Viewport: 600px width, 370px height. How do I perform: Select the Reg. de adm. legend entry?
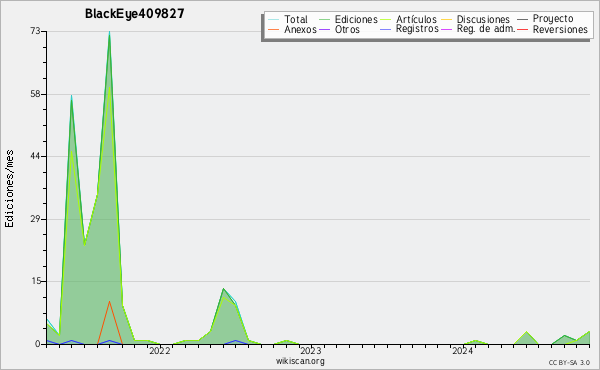click(486, 29)
